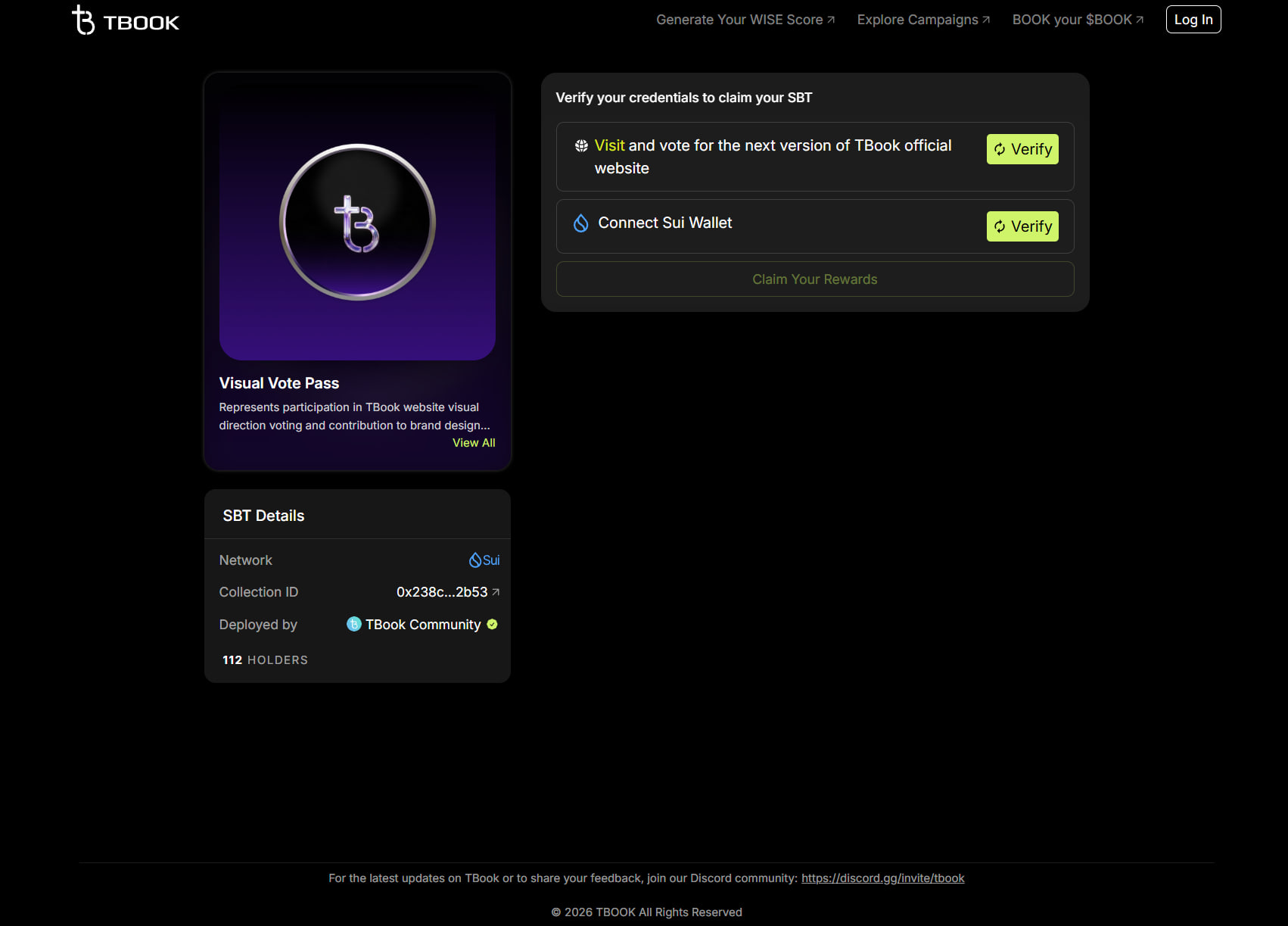
Task: Click the Sui network droplet icon in SBT Details
Action: [474, 560]
